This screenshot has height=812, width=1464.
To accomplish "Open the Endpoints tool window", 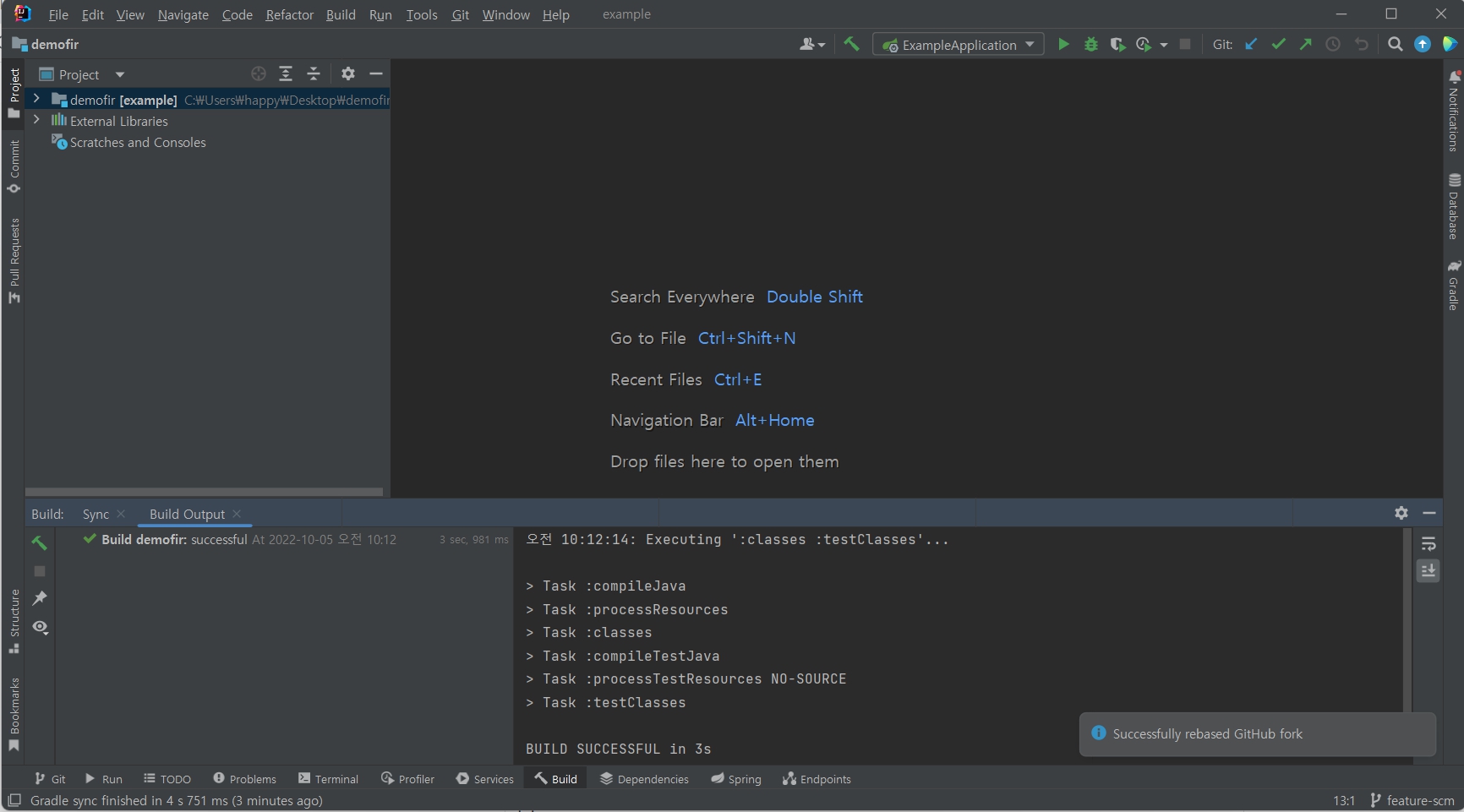I will (x=817, y=779).
